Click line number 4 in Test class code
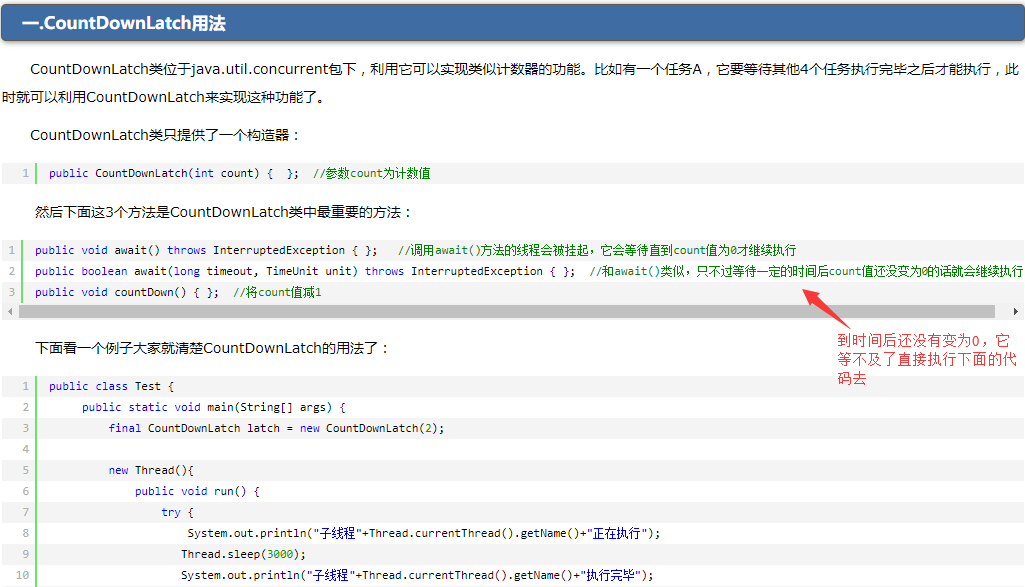Screen dimensions: 1025x587 [x=25, y=449]
